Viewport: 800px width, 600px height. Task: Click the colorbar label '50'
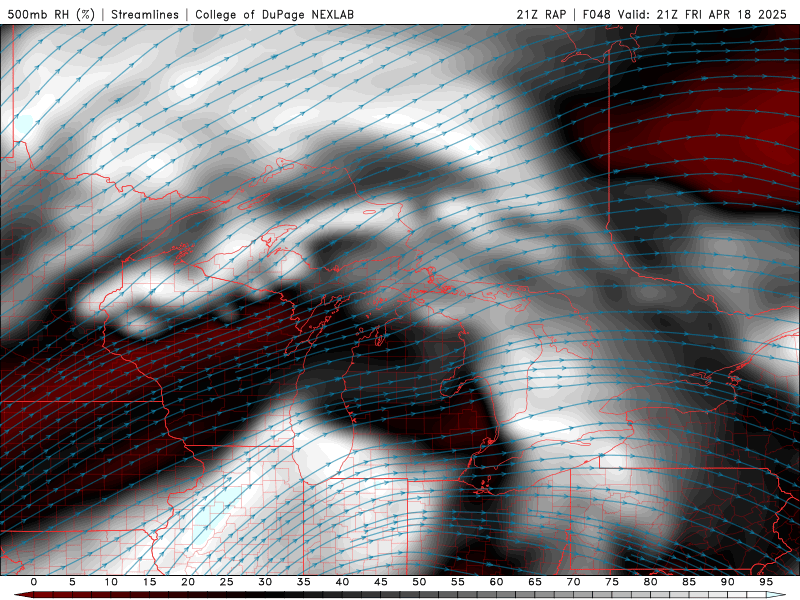click(x=419, y=582)
